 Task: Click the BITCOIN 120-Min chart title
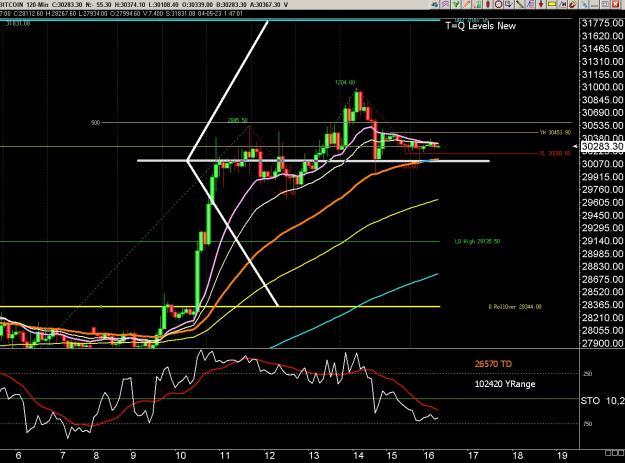click(x=24, y=5)
